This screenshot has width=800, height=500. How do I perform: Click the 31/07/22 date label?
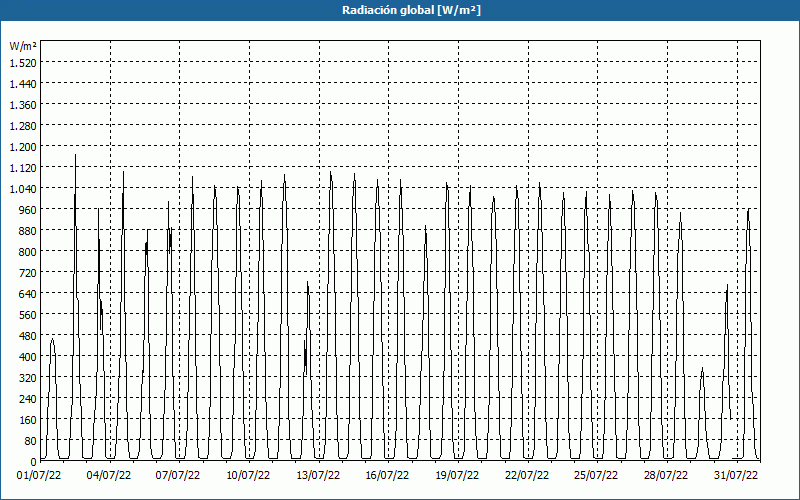736,476
